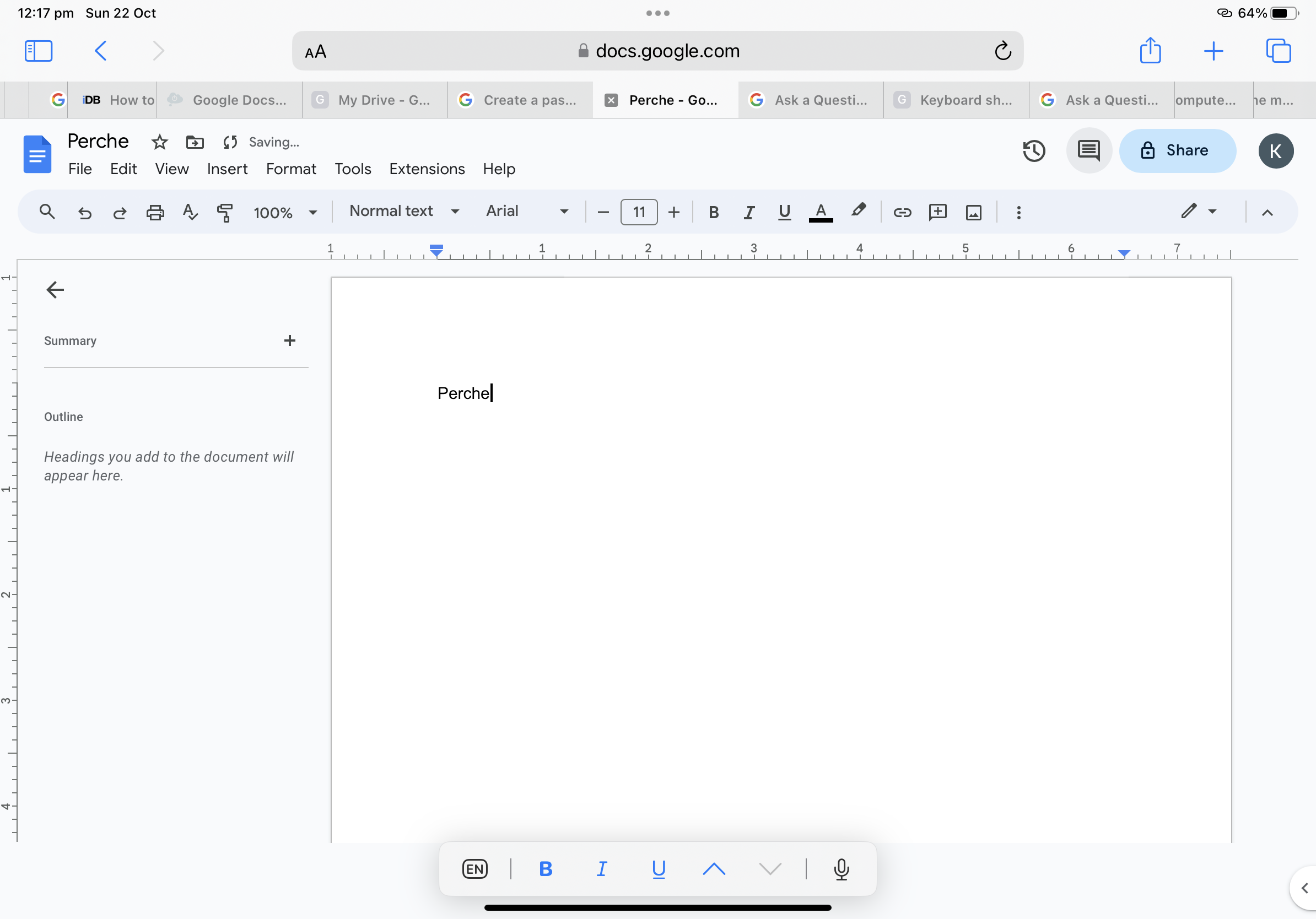Star the Perche document
Viewport: 1316px width, 919px height.
[x=159, y=142]
